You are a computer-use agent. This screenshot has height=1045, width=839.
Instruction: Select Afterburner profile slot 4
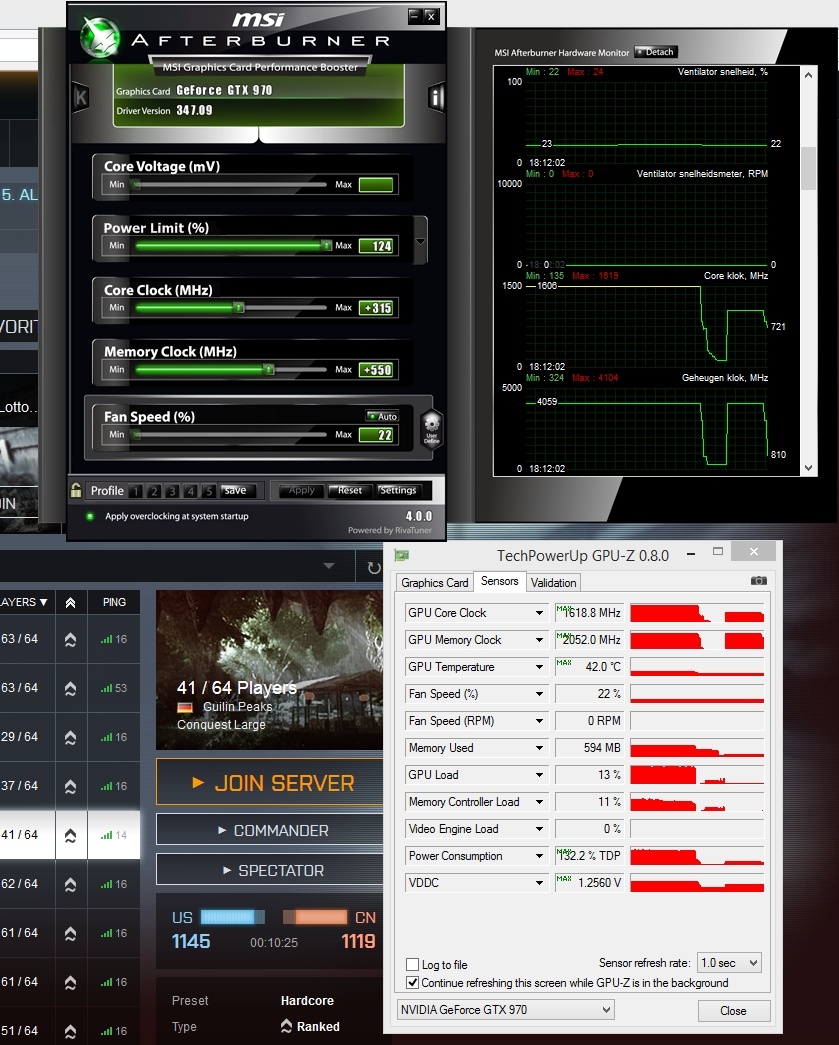coord(191,491)
